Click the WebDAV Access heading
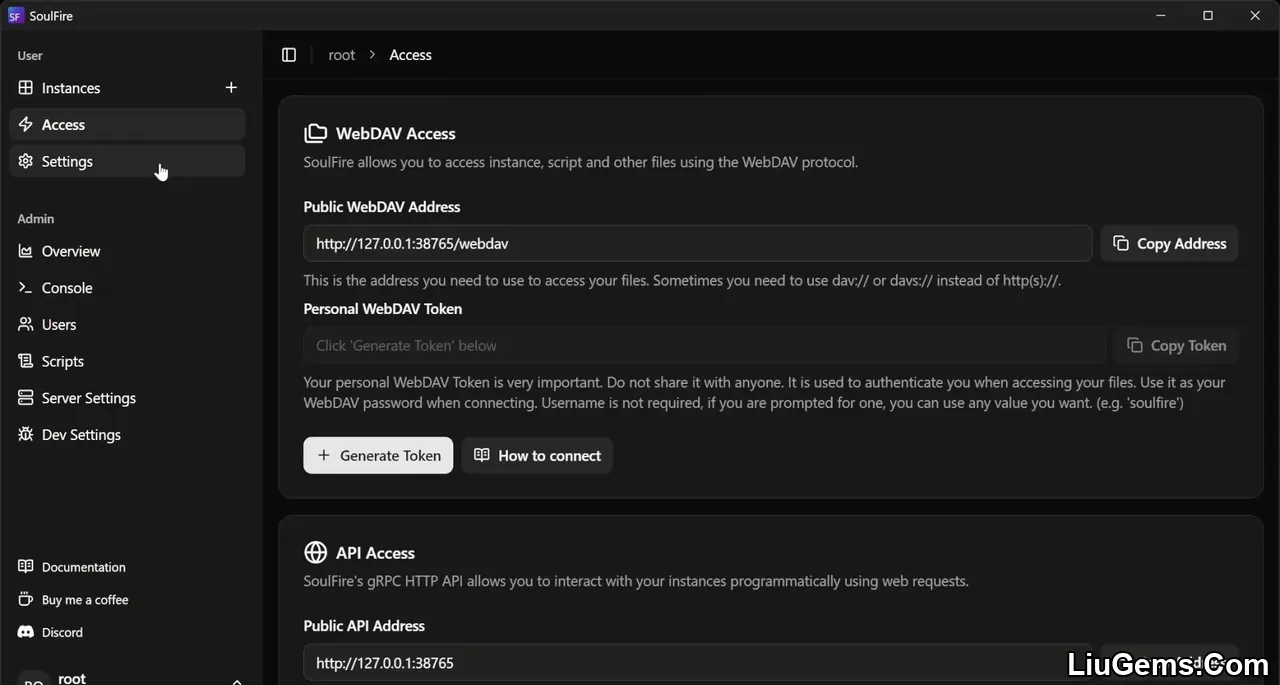Screen dimensions: 1280x685 396,133
